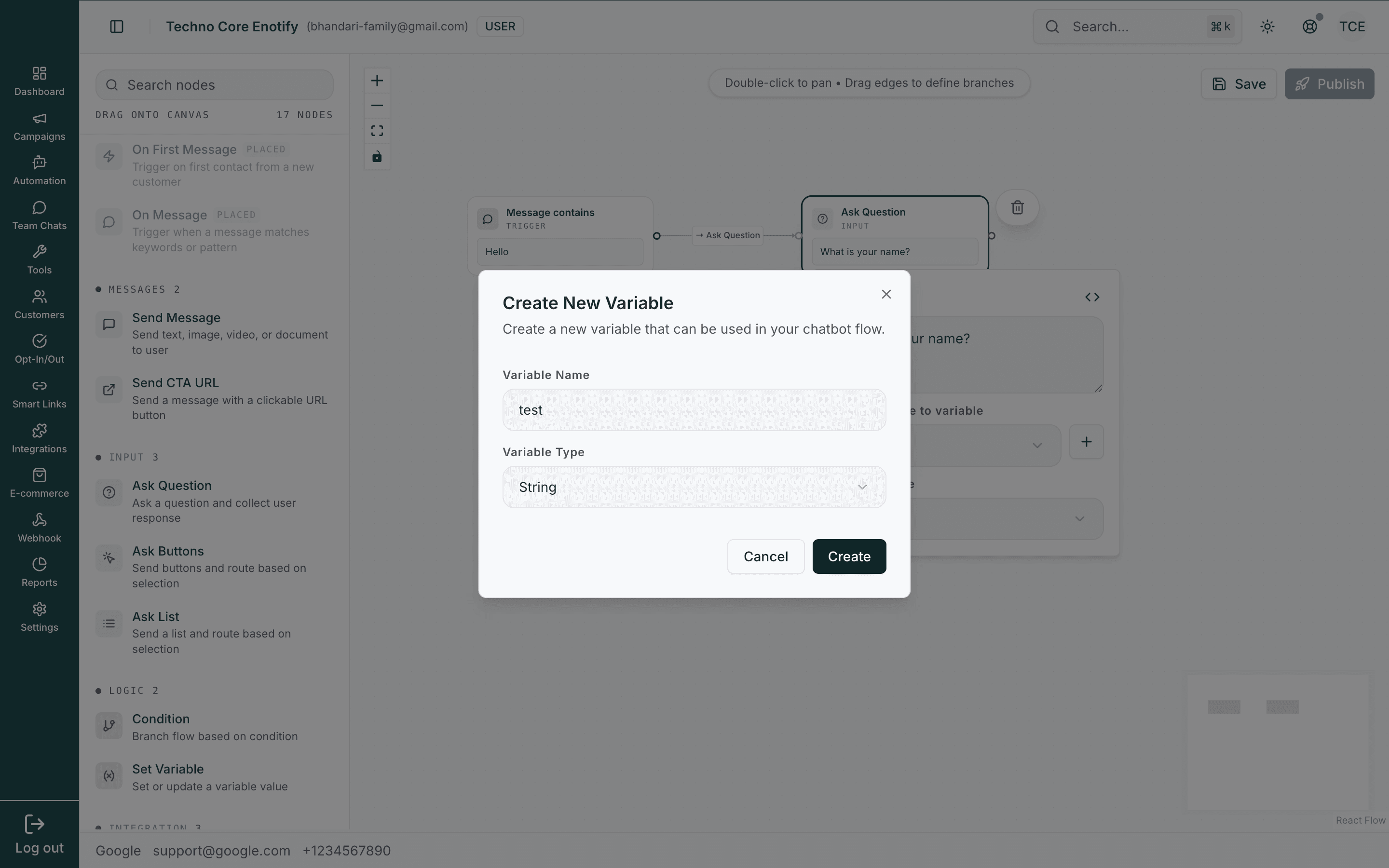Select the Send CTA URL node
The image size is (1389, 868).
tap(214, 399)
